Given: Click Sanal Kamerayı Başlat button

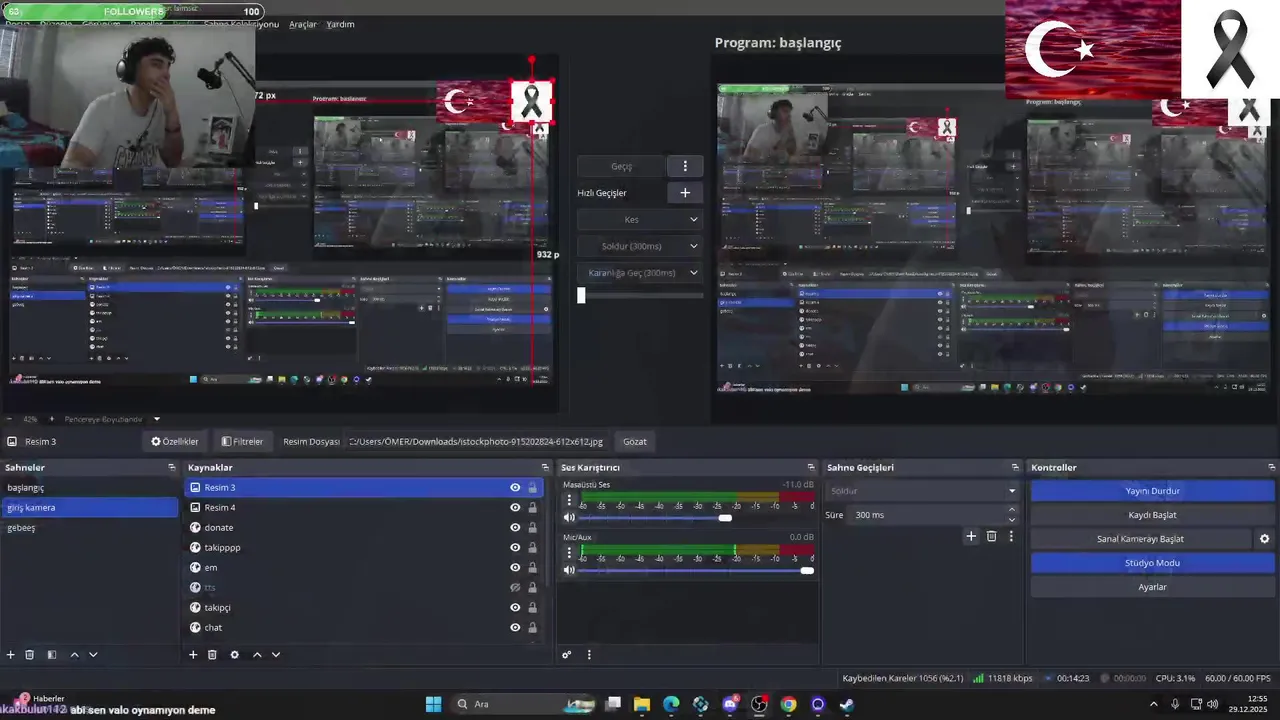Looking at the screenshot, I should [x=1140, y=539].
